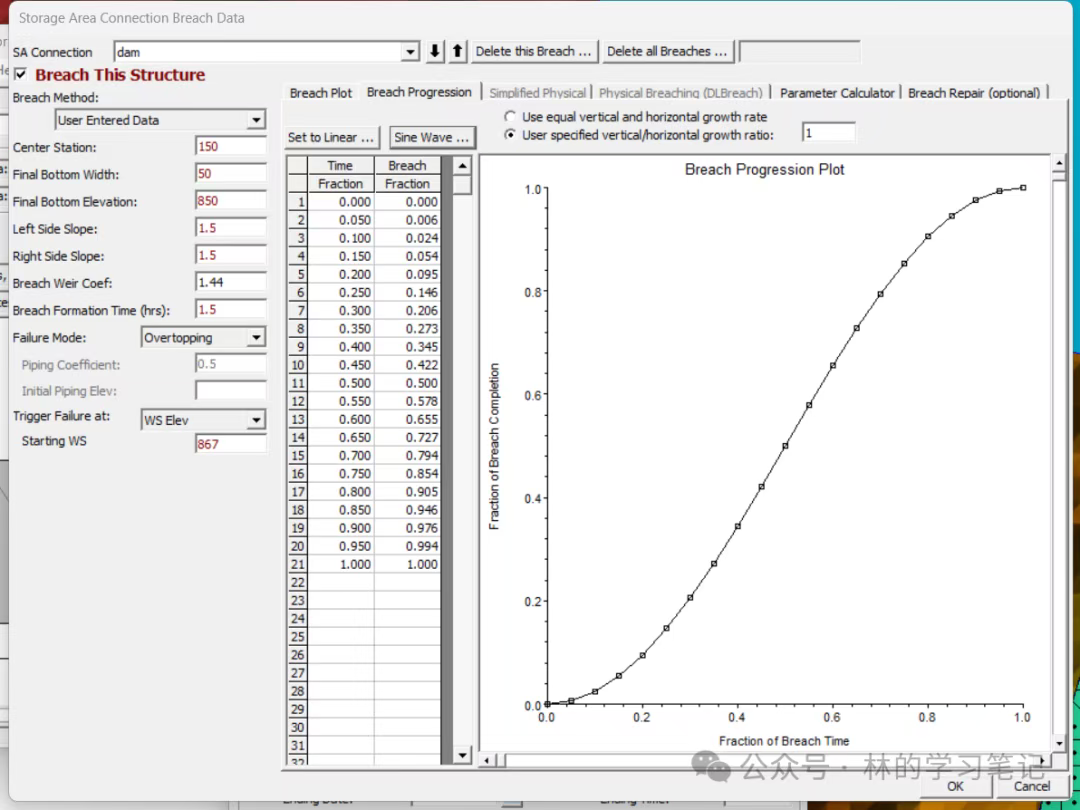Screen dimensions: 1080x810
Task: Click the Final Bottom Width field
Action: click(230, 174)
